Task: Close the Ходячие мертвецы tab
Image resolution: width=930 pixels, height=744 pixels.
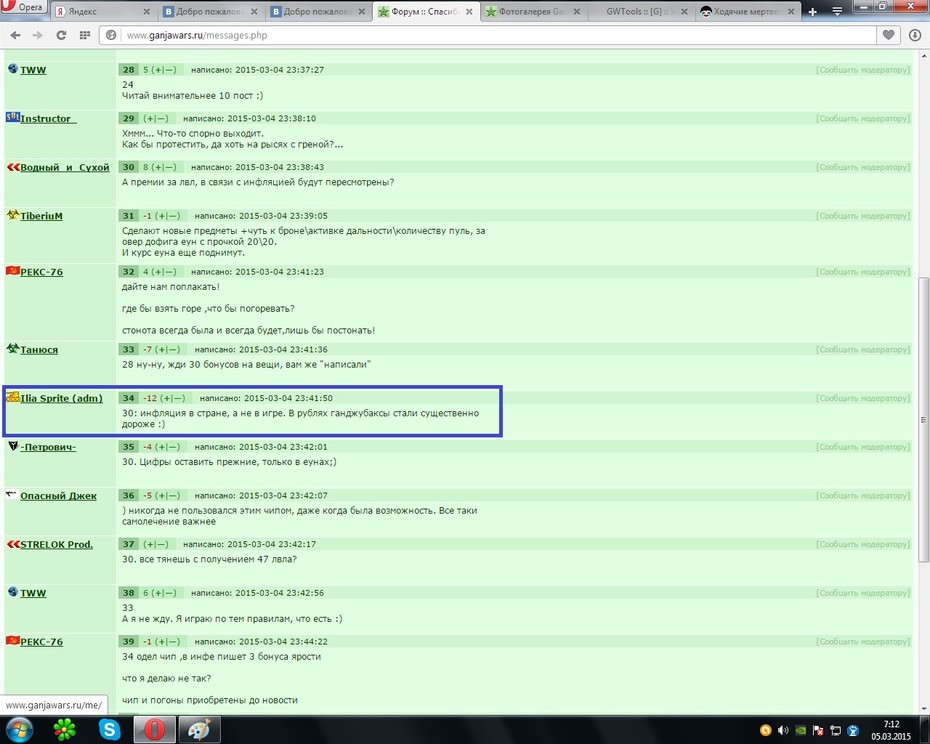Action: click(791, 11)
